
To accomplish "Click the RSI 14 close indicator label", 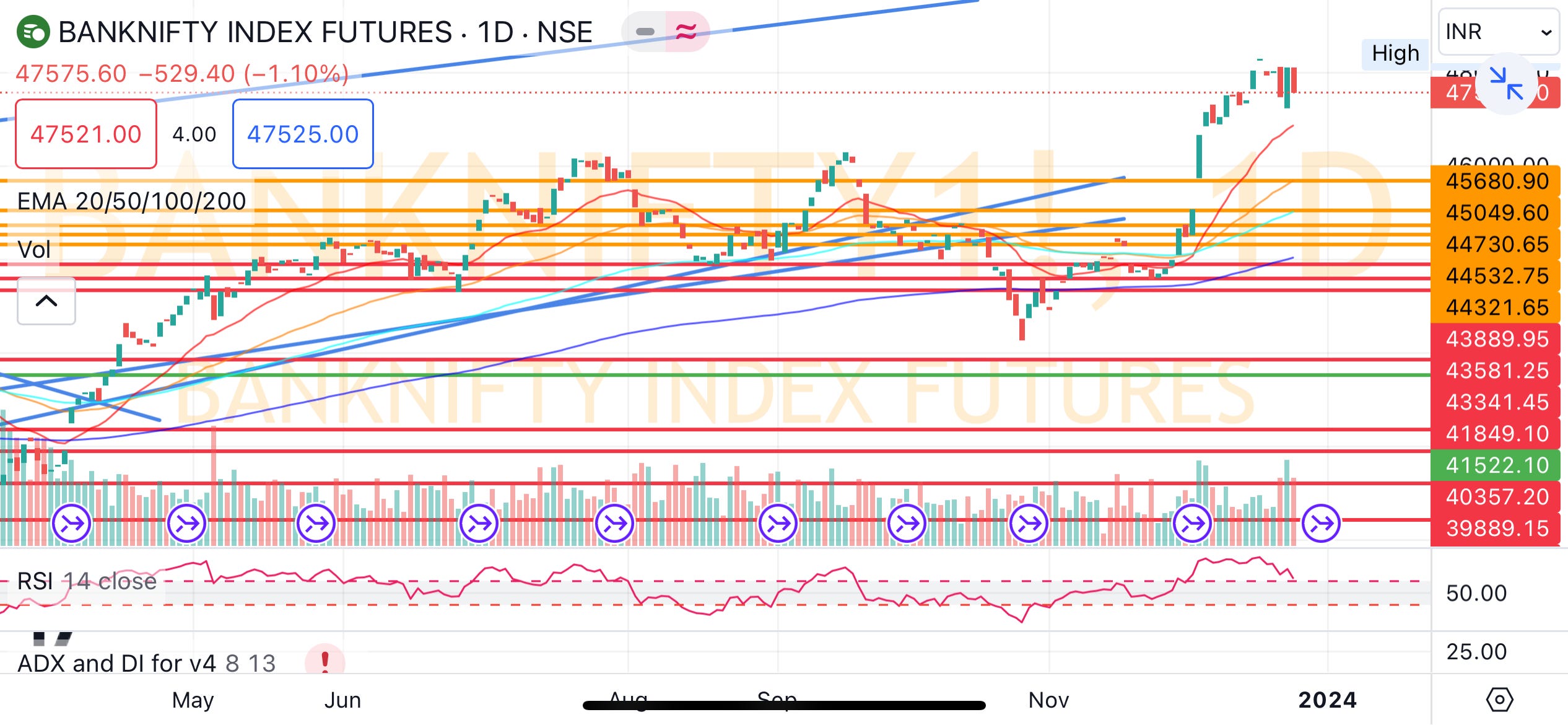I will [87, 581].
